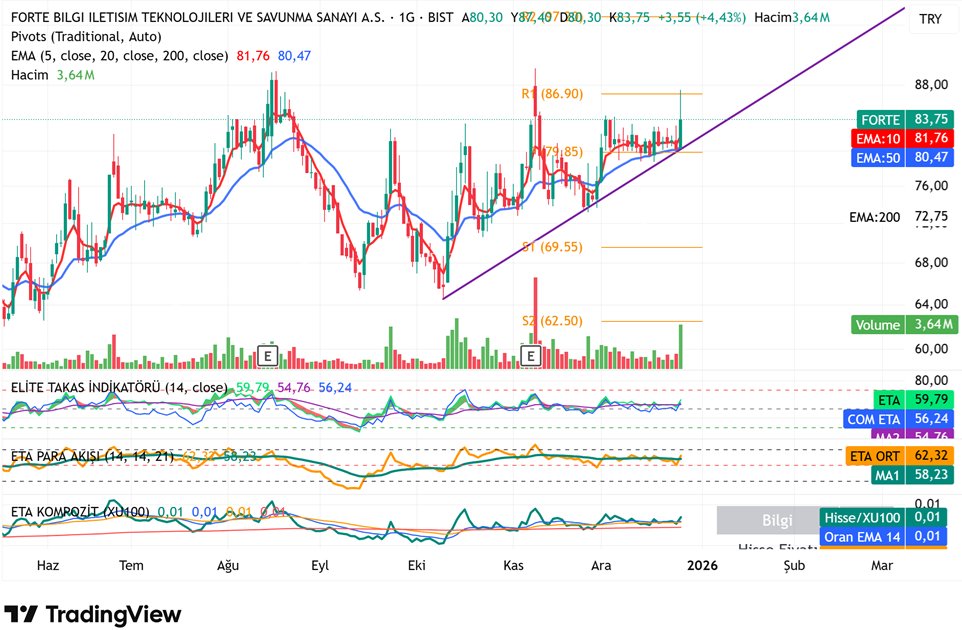
Task: Click the 2026 date axis label
Action: (702, 566)
